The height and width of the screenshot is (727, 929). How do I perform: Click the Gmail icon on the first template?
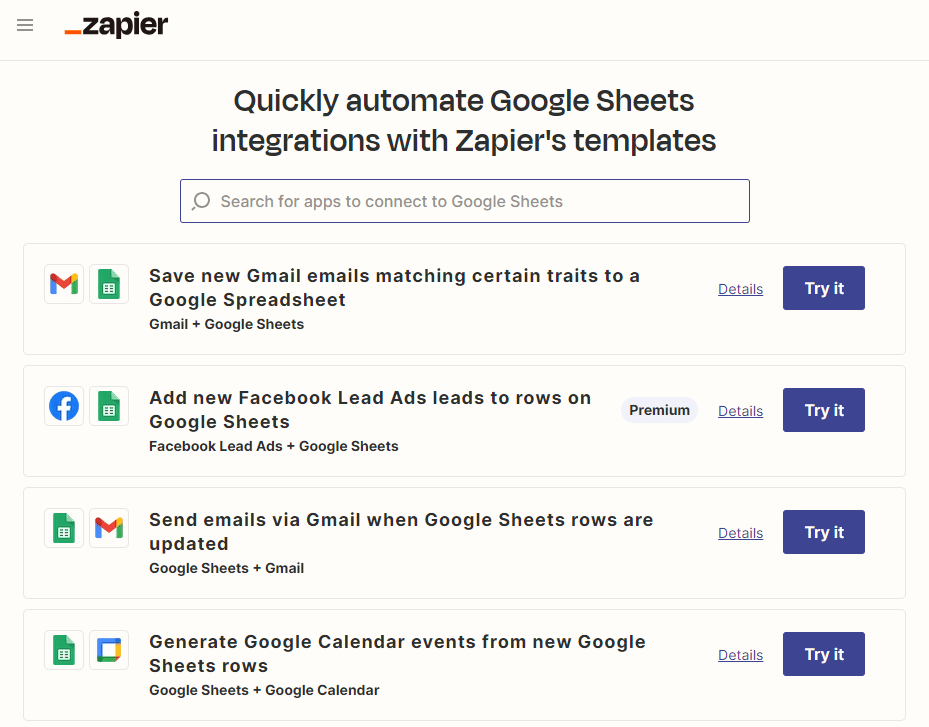pos(63,284)
